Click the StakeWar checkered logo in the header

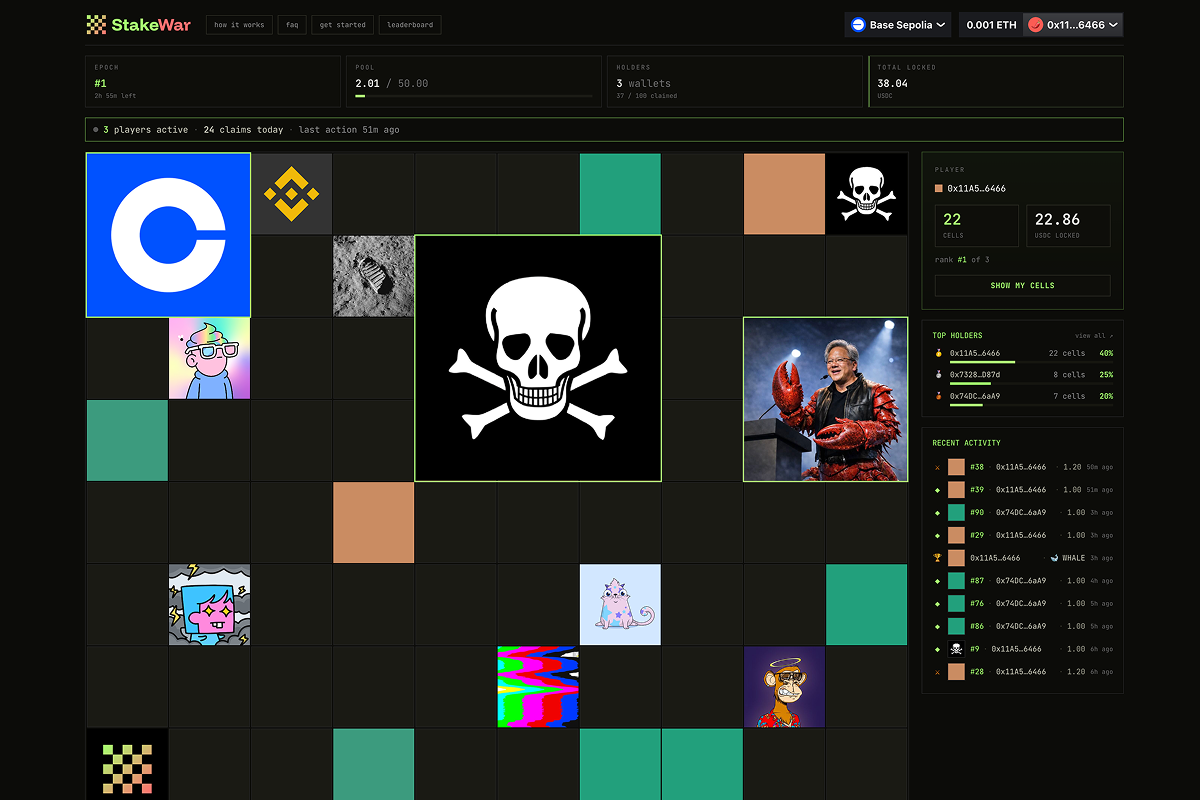tap(96, 24)
